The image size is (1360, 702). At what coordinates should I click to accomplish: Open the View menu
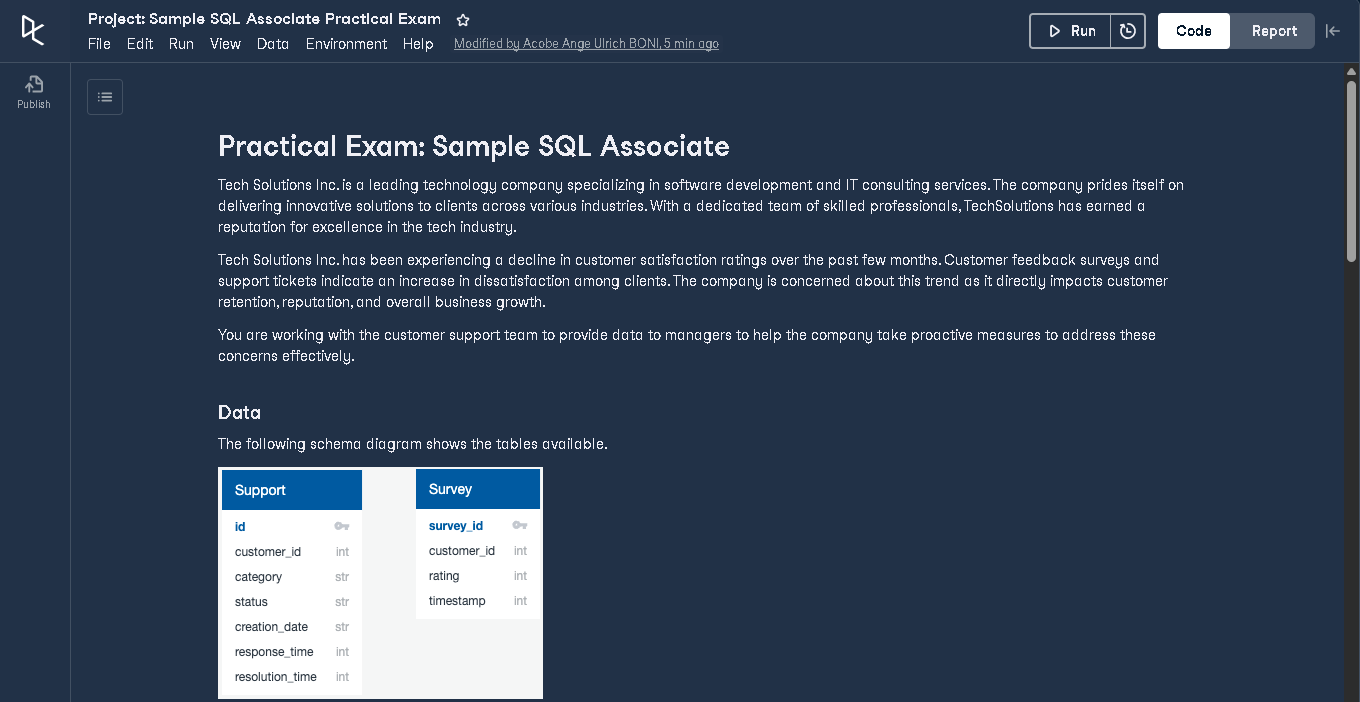(x=225, y=44)
